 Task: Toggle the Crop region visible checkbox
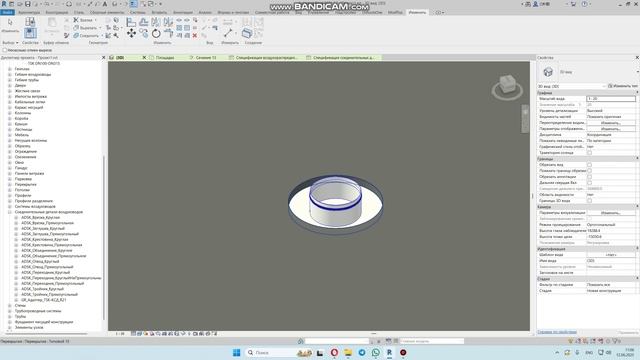click(589, 171)
